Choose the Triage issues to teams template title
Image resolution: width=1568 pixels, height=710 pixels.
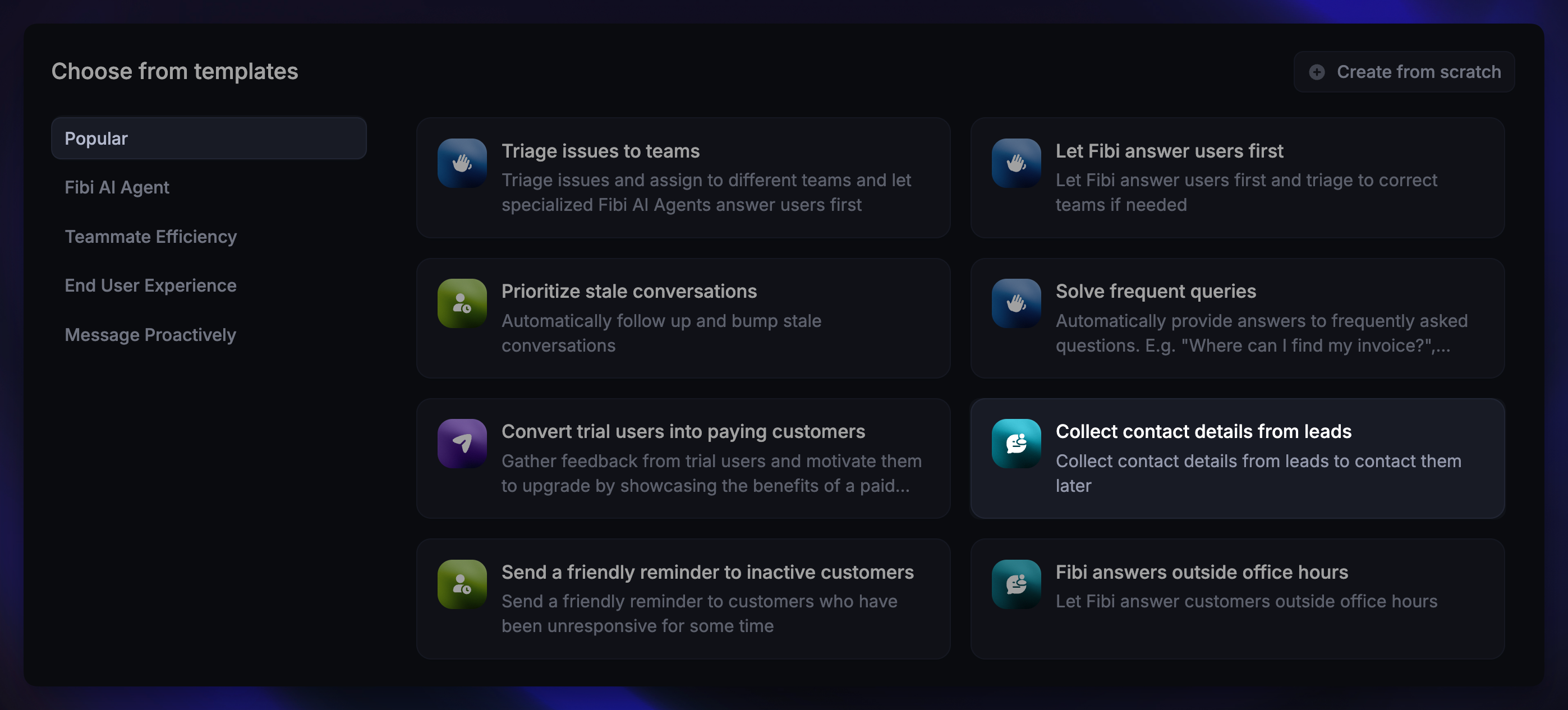point(600,151)
